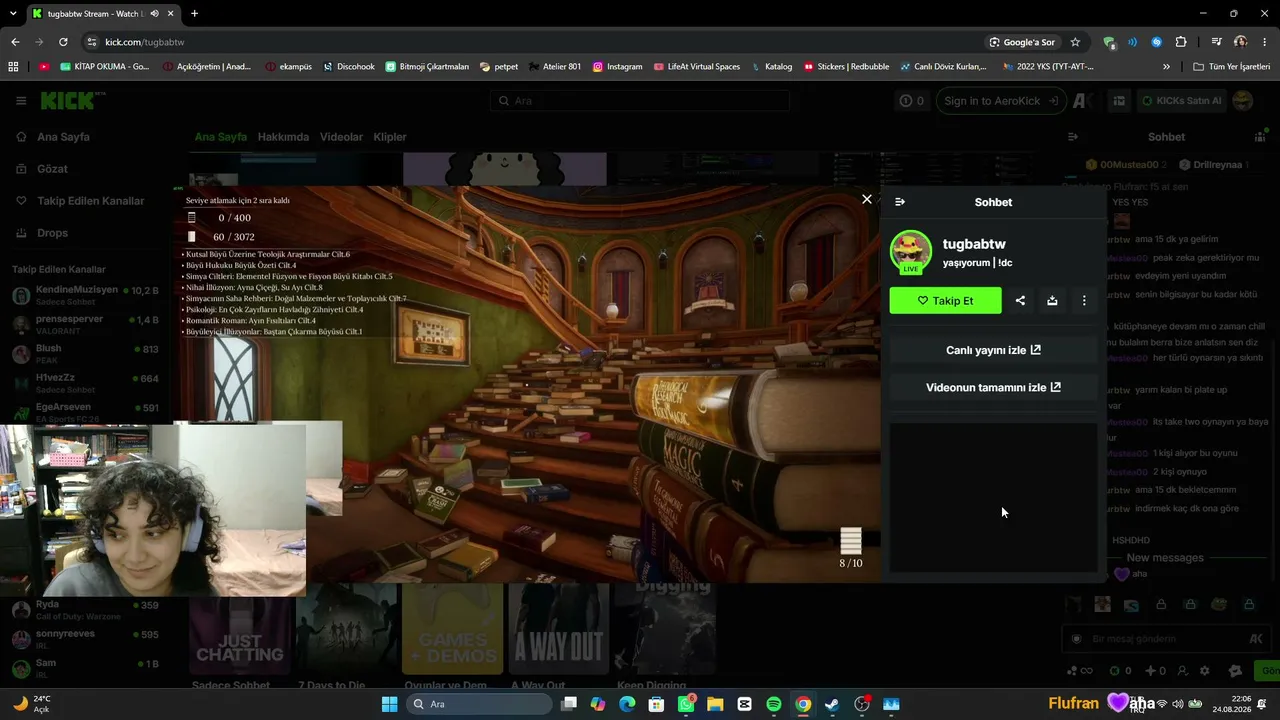Switch to the Klipler channel tab
The image size is (1280, 720).
click(390, 137)
